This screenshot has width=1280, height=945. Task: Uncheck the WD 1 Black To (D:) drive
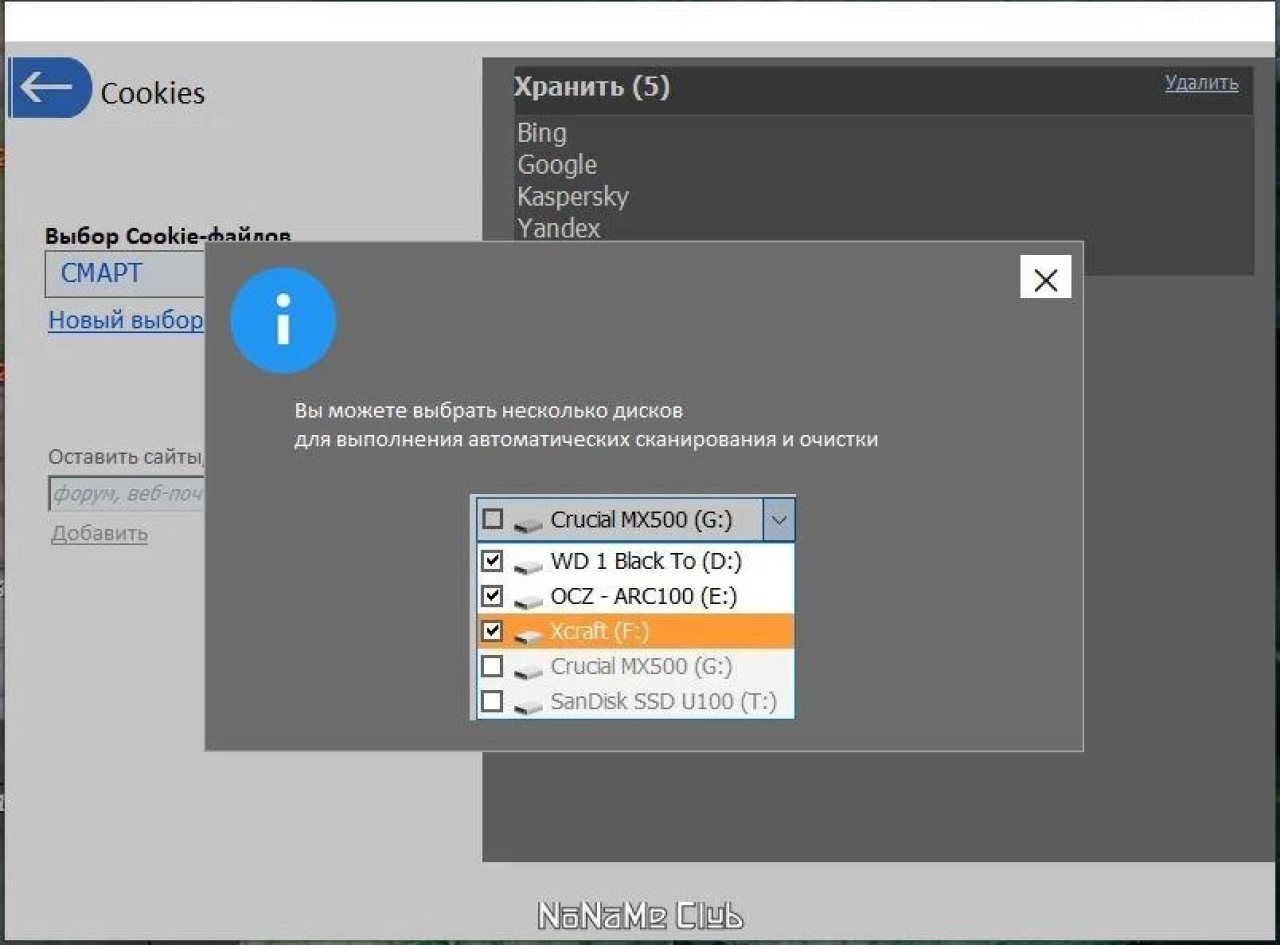coord(492,560)
